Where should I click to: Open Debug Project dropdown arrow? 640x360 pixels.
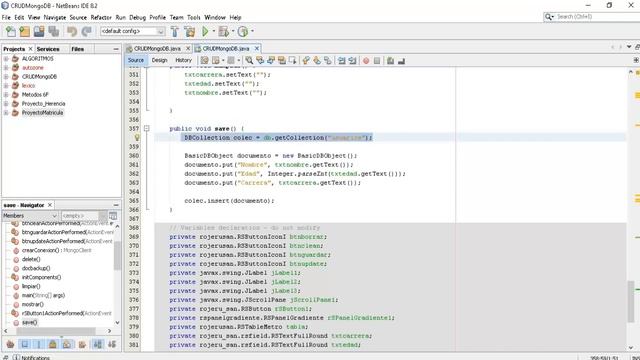[x=233, y=31]
